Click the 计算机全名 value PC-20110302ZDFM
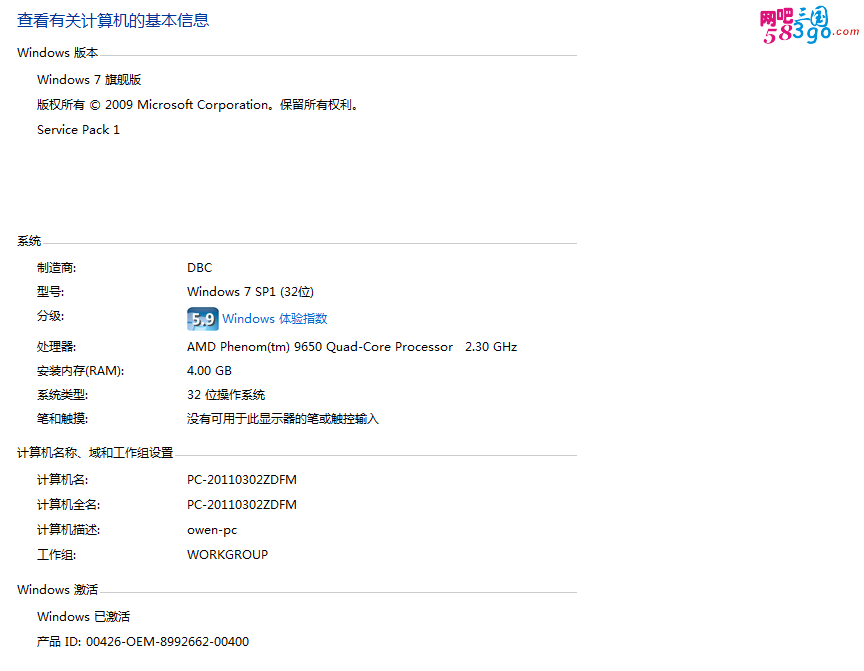Image resolution: width=864 pixels, height=671 pixels. 241,505
